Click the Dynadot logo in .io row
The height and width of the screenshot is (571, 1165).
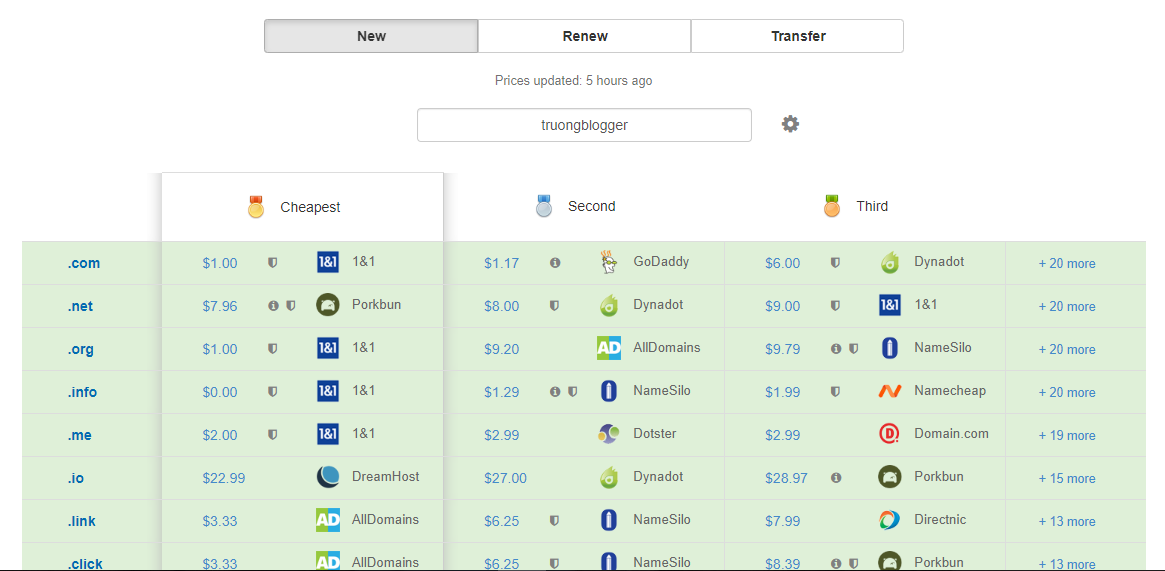609,477
